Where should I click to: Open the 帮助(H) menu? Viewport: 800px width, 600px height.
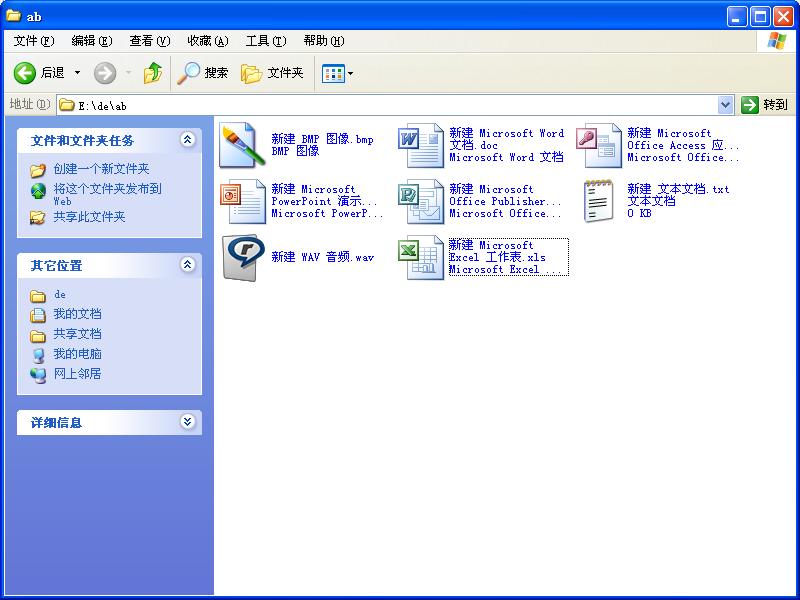323,41
